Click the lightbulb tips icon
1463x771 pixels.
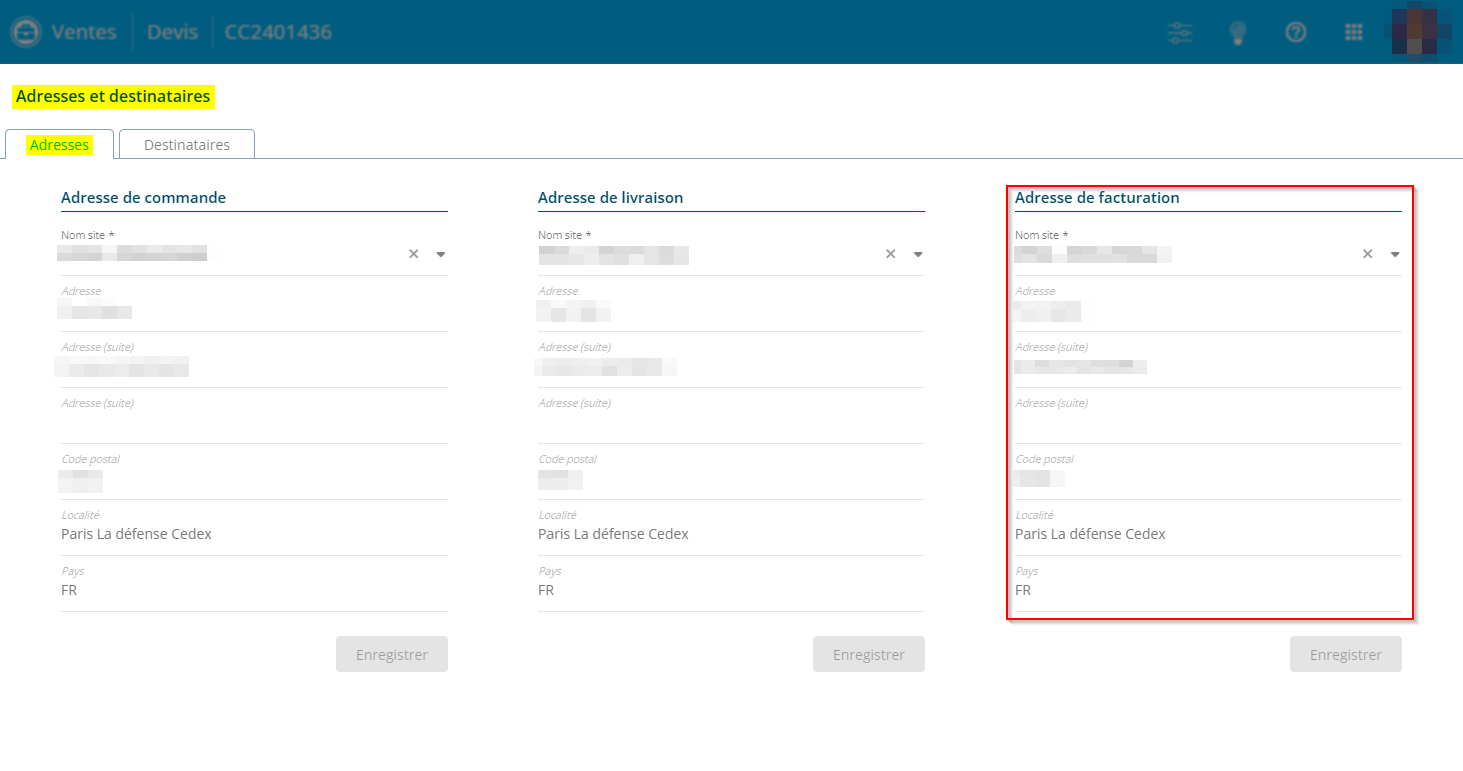pos(1238,33)
